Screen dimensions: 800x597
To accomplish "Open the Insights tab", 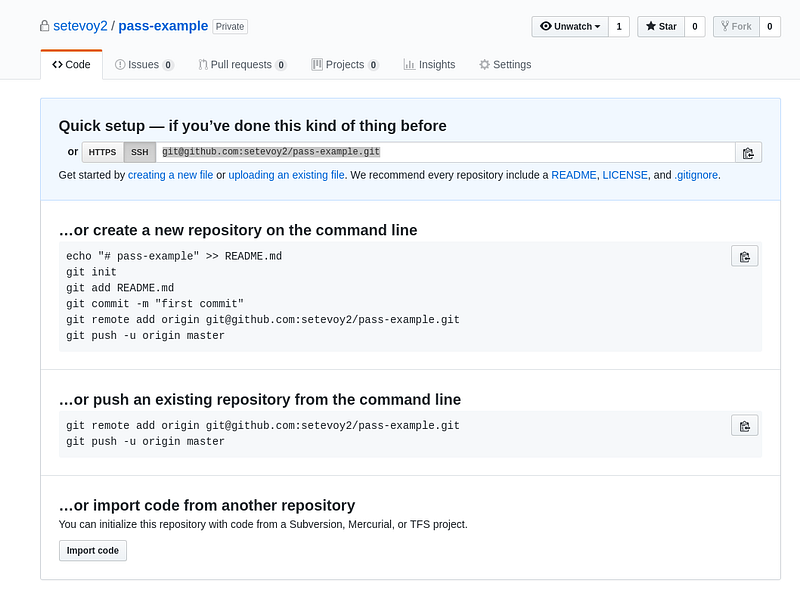I will (x=429, y=65).
